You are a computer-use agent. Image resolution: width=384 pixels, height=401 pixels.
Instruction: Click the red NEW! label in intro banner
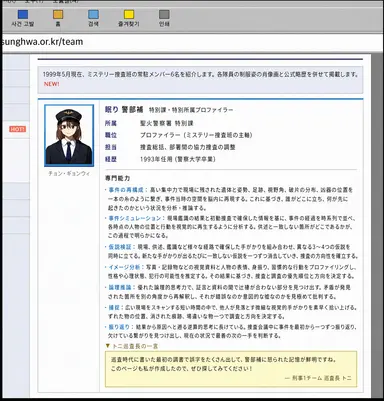(52, 84)
